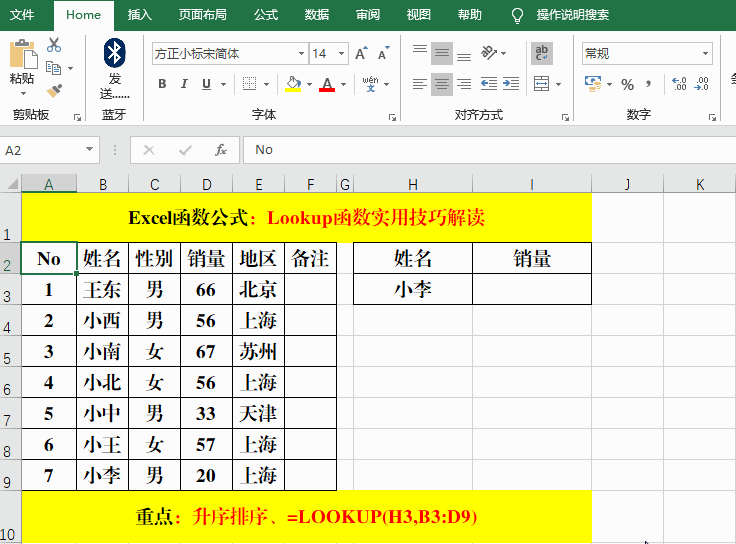Align text to bottom of cell
Viewport: 736px width, 544px height.
[x=464, y=54]
